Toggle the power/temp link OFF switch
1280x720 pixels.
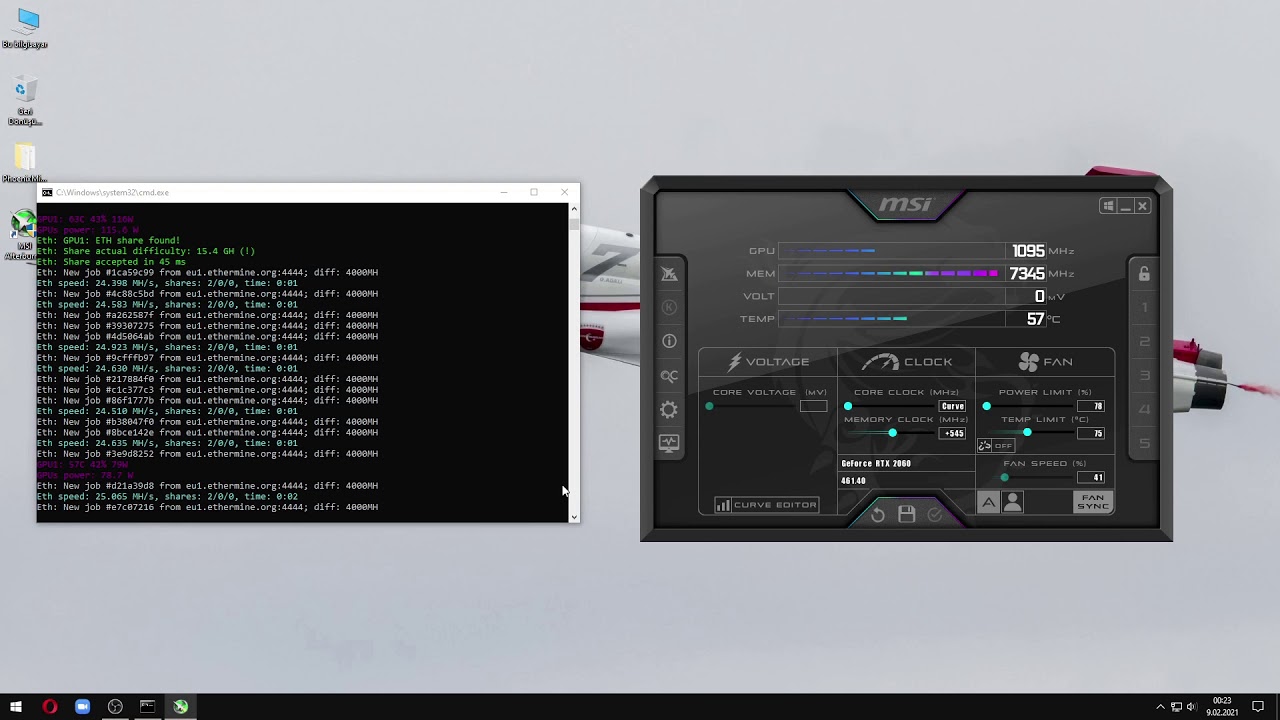pyautogui.click(x=996, y=446)
